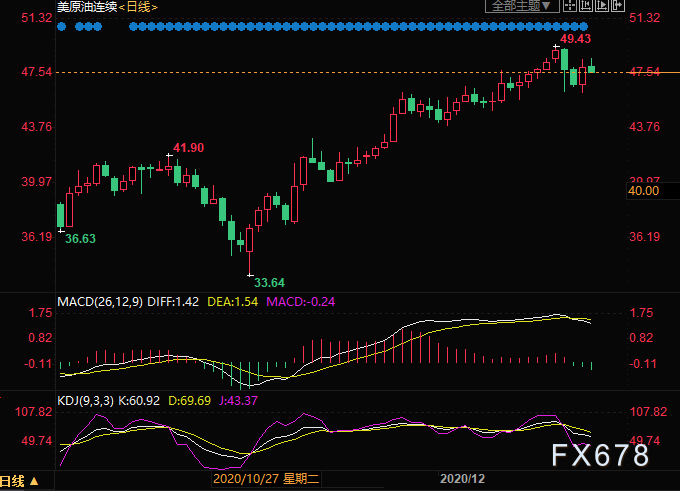Click the first blue dot in the top row

pos(62,26)
